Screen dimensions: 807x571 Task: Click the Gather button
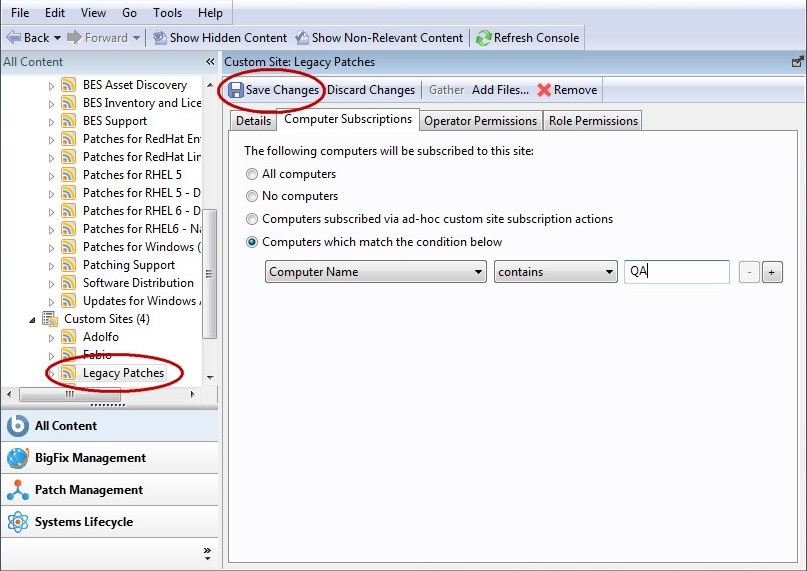pos(446,90)
